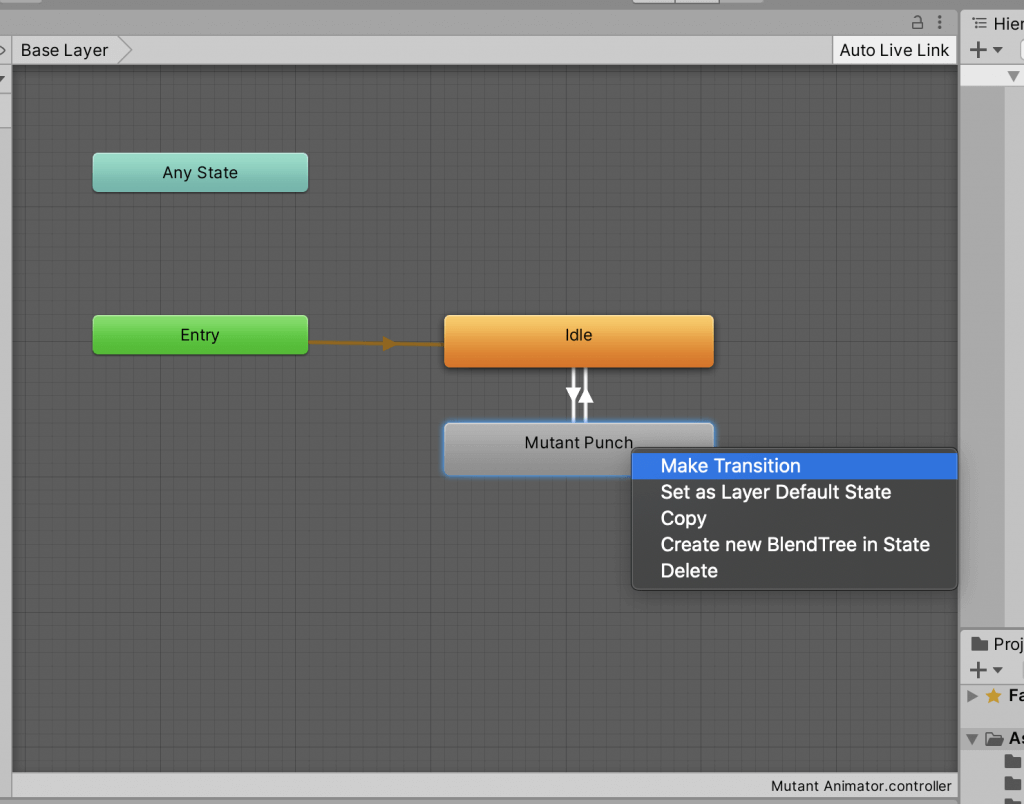
Task: Click the Base Layer breadcrumb
Action: pyautogui.click(x=64, y=50)
